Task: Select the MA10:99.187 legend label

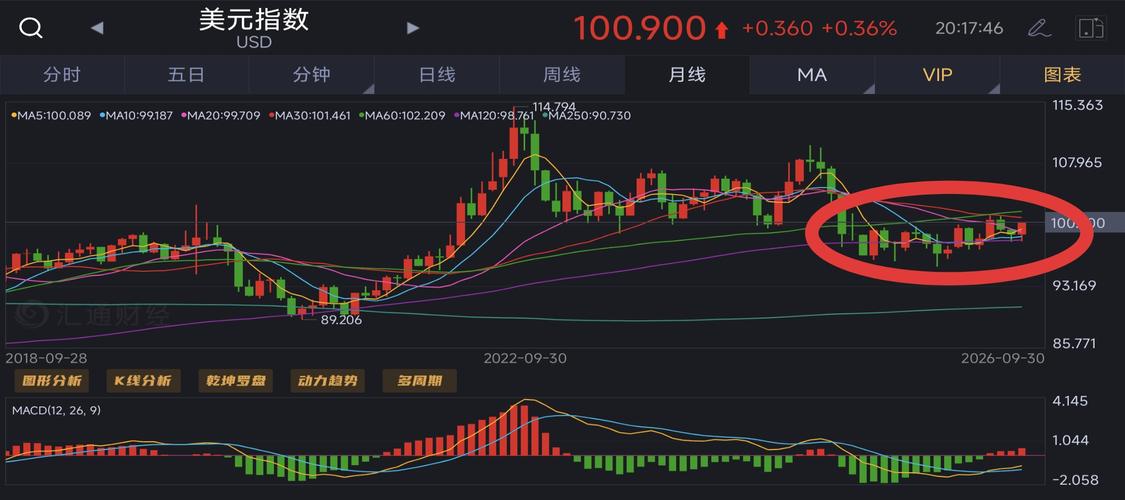Action: 137,115
